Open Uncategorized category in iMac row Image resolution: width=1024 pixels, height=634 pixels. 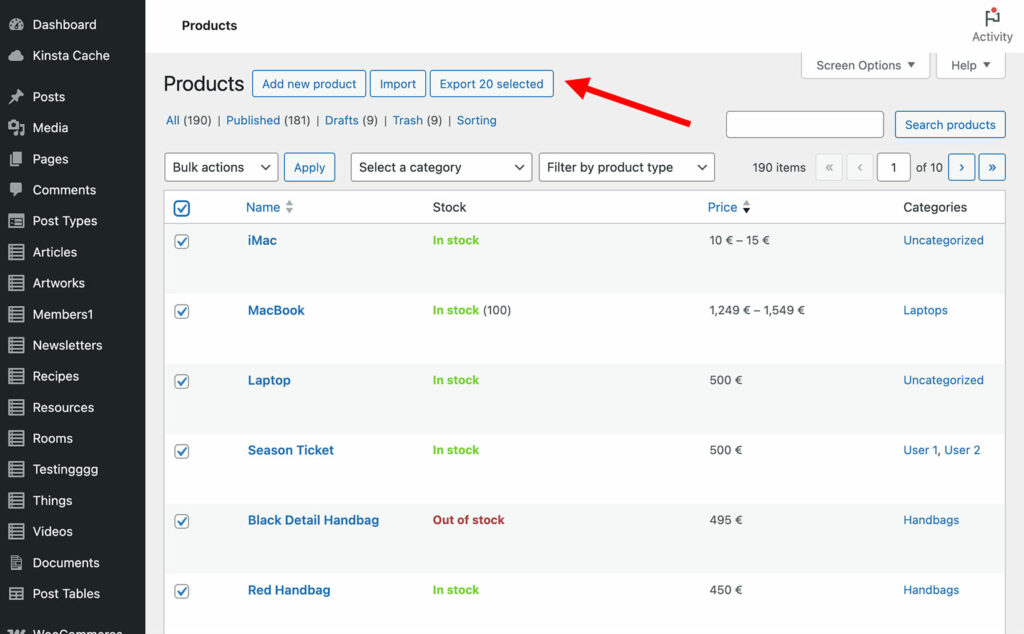coord(943,240)
